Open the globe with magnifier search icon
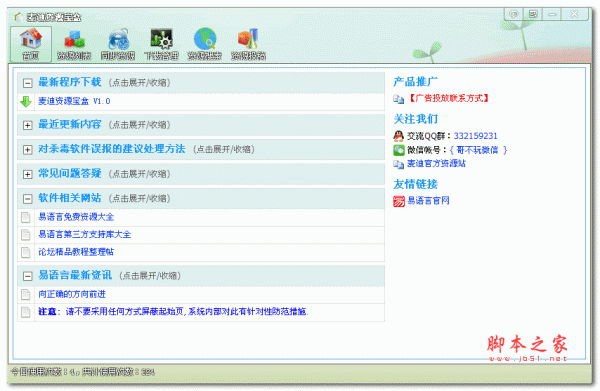Screen dimensions: 600x391 pyautogui.click(x=205, y=40)
